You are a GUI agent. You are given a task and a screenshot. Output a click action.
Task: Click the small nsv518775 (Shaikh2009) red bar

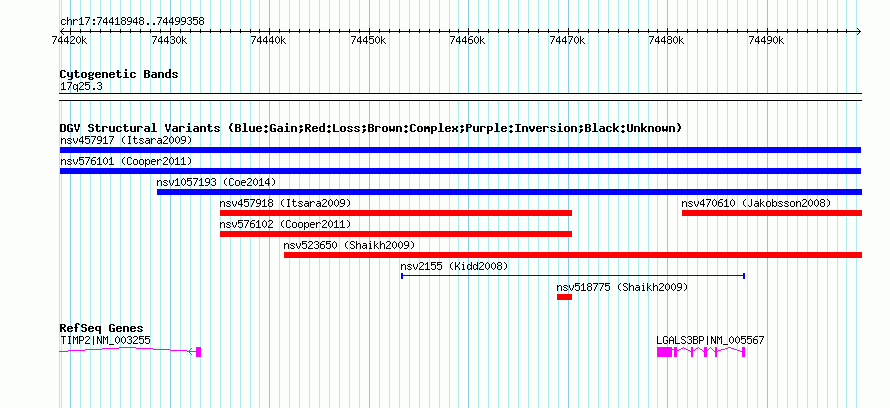564,297
